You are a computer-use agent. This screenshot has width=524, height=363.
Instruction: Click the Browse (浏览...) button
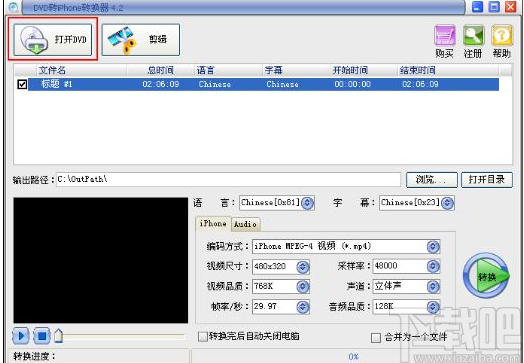point(432,180)
